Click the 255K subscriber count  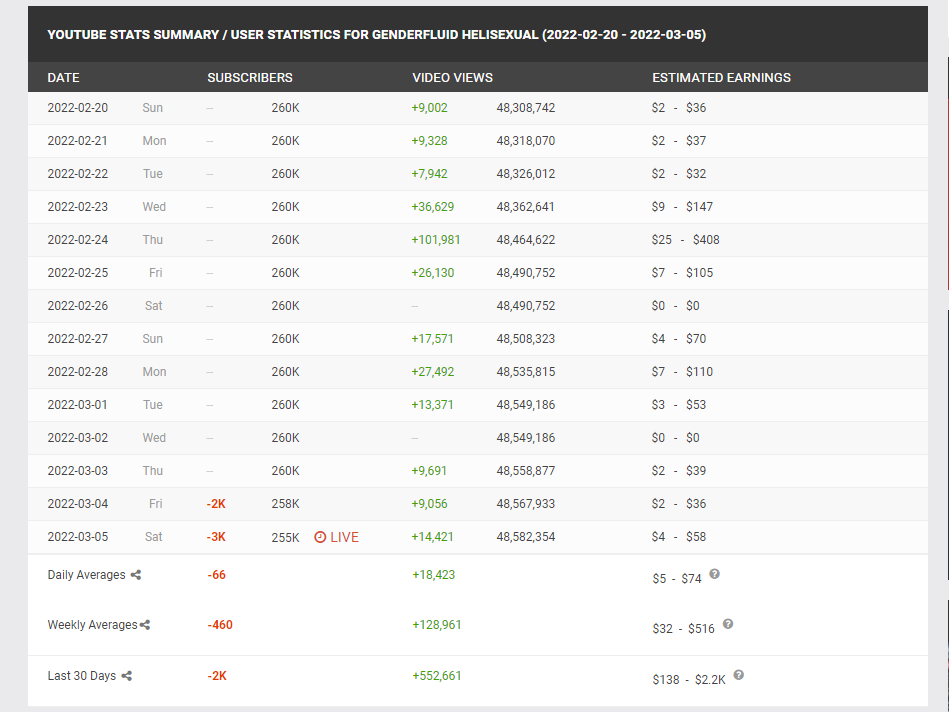point(286,537)
